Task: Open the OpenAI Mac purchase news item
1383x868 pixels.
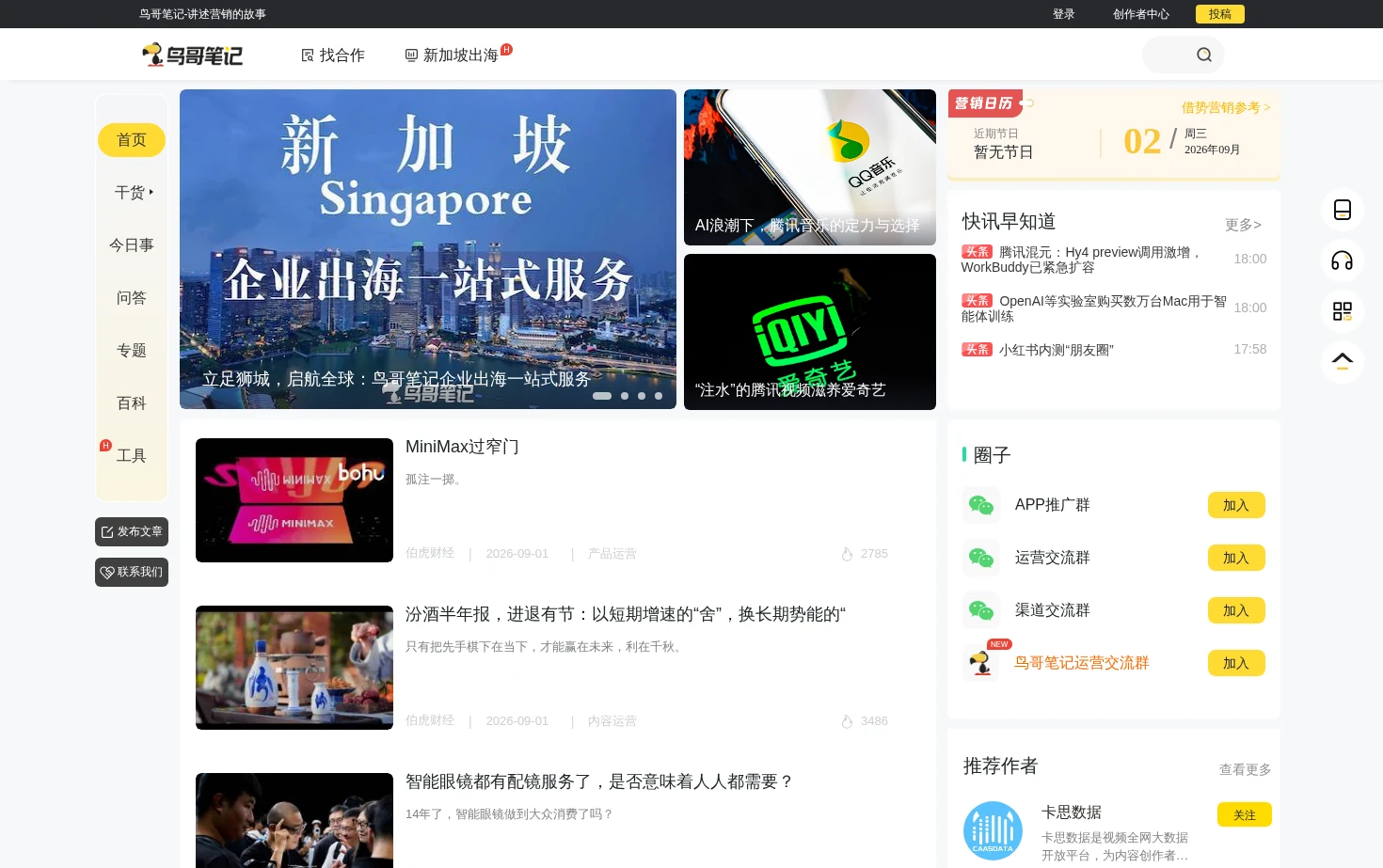Action: [1094, 308]
